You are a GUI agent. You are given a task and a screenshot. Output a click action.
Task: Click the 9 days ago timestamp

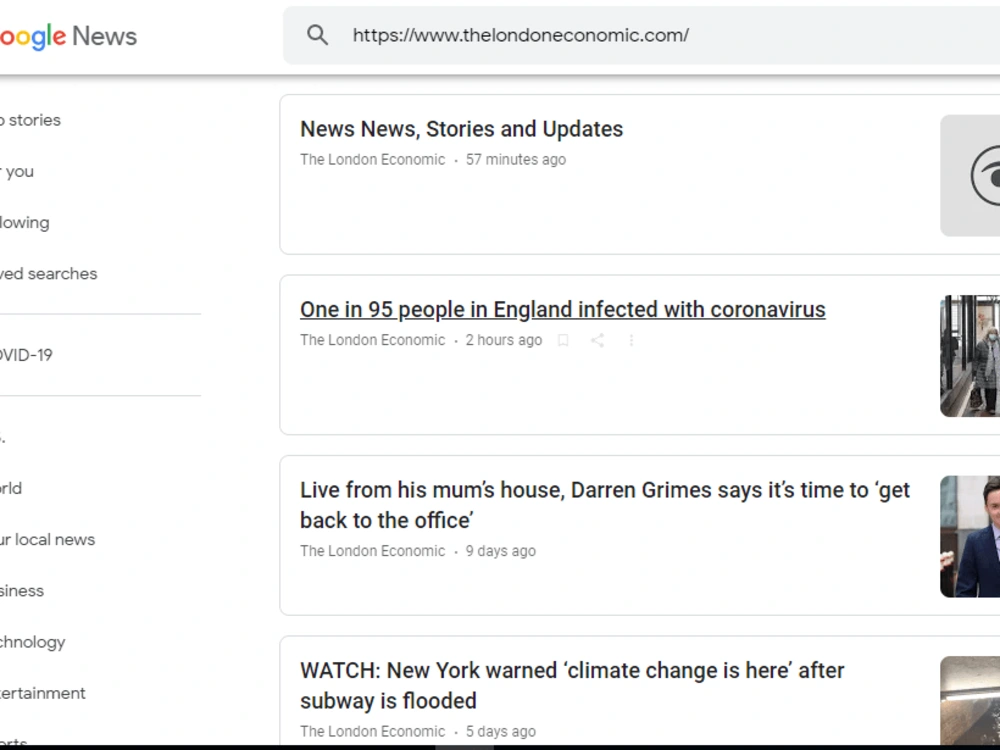click(x=501, y=551)
